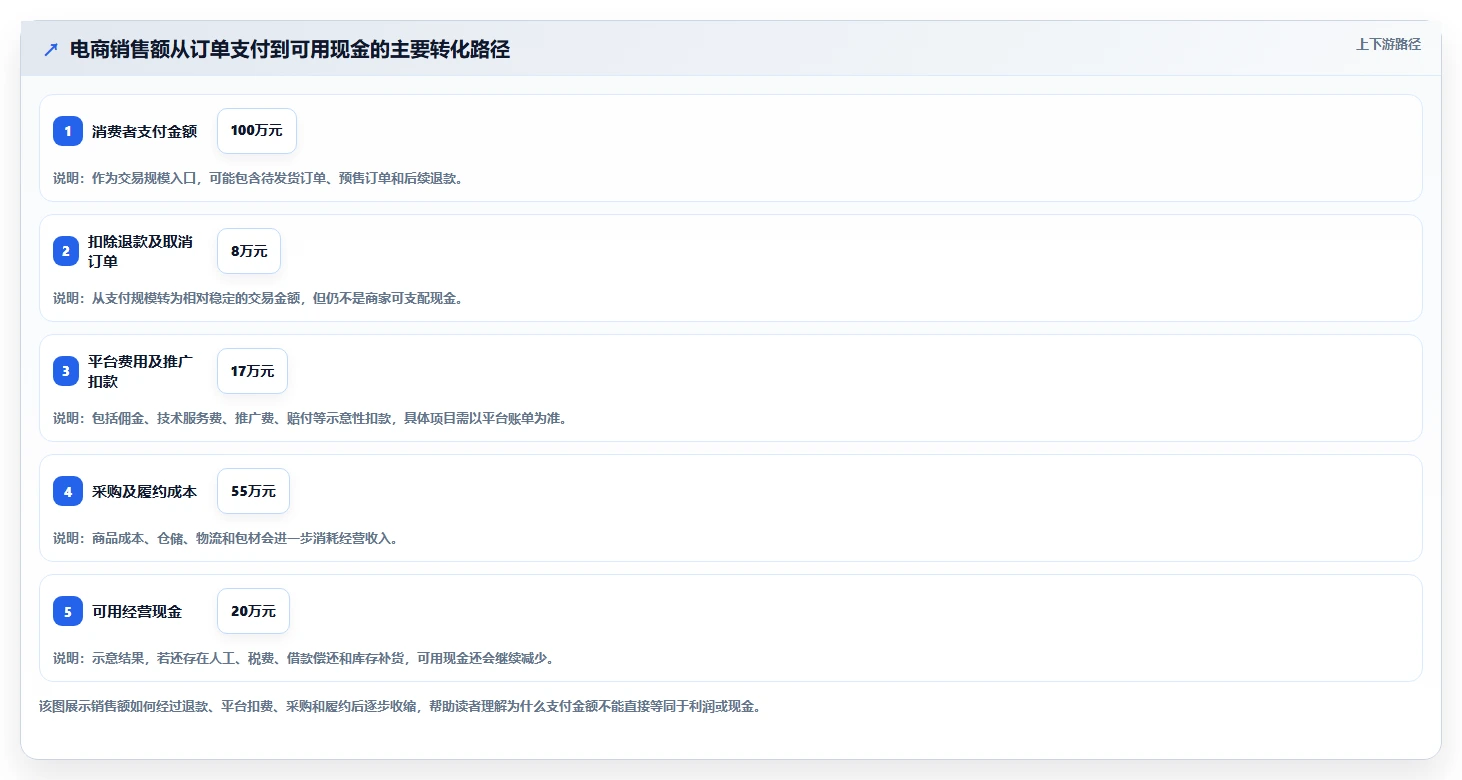The width and height of the screenshot is (1462, 780).
Task: Click the 55万元 value chip
Action: 253,491
